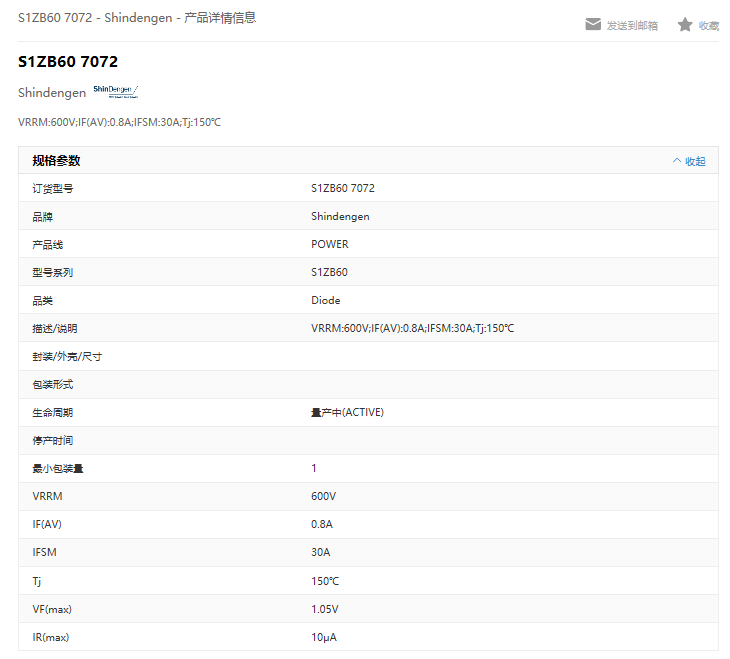This screenshot has height=659, width=730.
Task: Click the IF(AV) row label
Action: [47, 524]
